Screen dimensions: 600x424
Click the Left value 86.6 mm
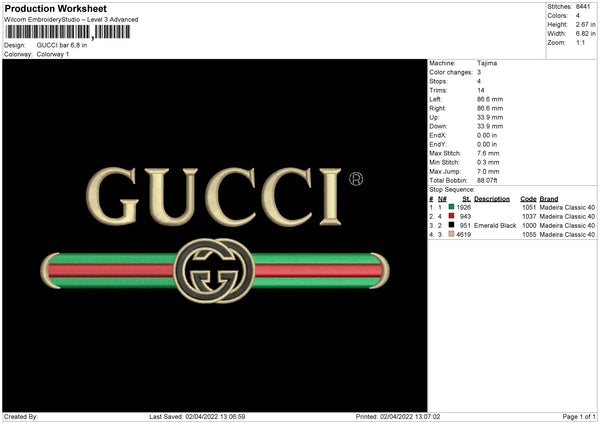point(490,99)
